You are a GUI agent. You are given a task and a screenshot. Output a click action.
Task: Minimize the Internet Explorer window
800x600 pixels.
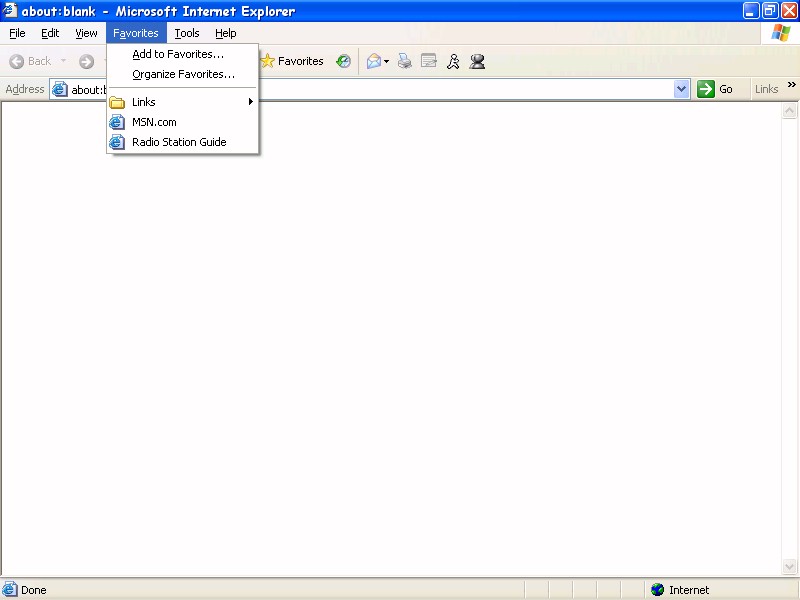pos(751,11)
